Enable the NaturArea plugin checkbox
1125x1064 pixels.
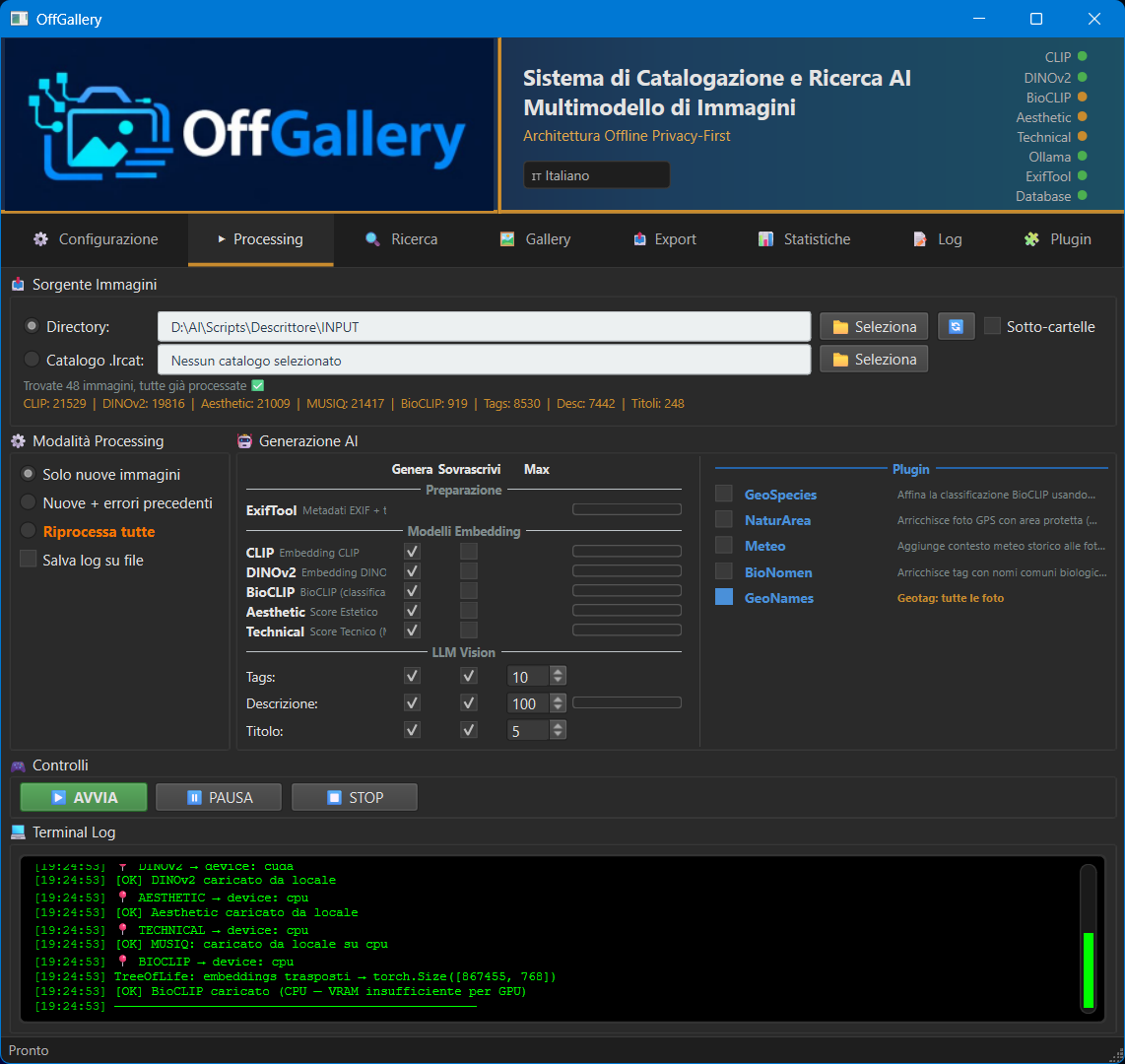point(724,519)
